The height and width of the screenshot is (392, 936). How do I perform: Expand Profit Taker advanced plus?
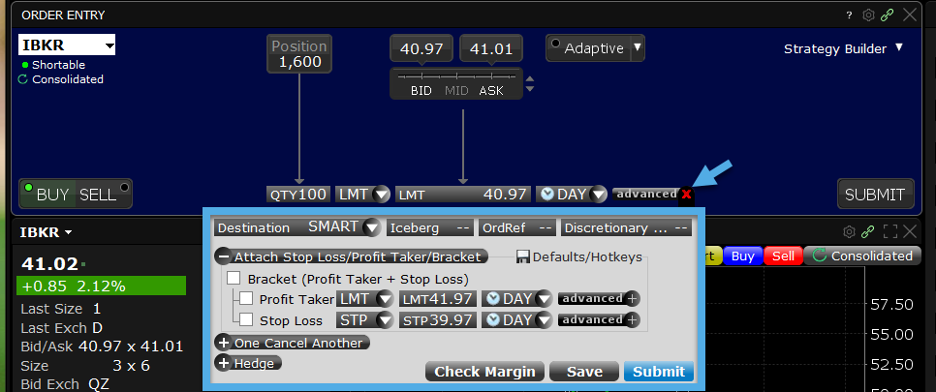632,298
